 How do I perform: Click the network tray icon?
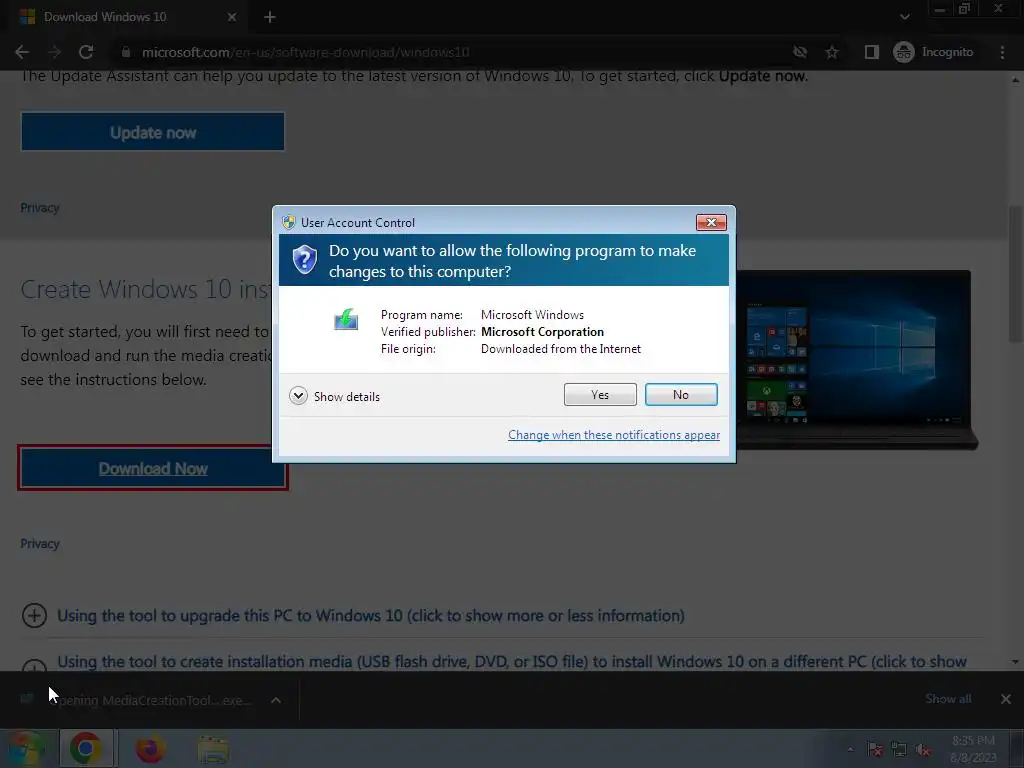pos(899,750)
